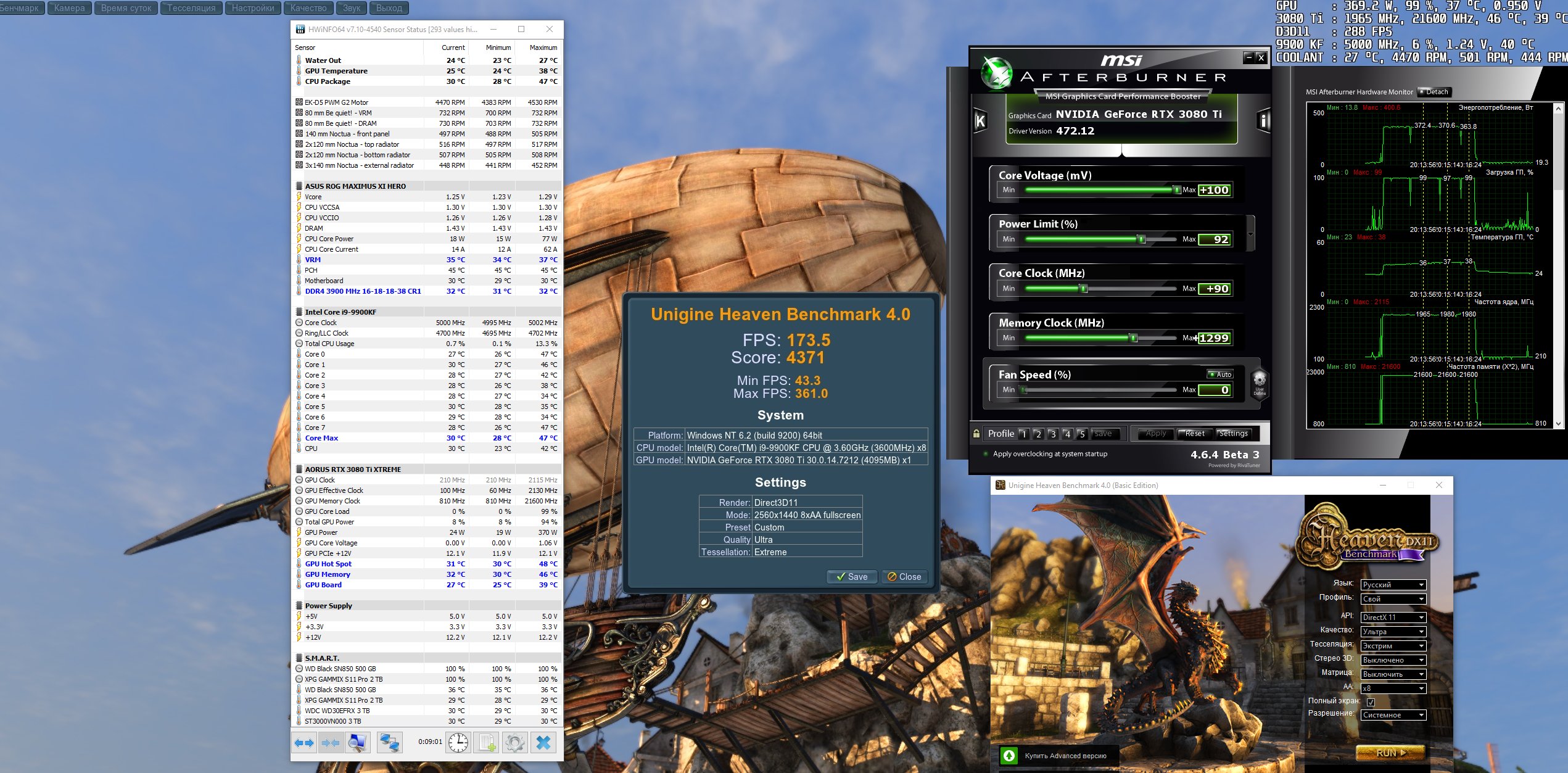Open the Stereo 3D dropdown in Heaven

click(x=1393, y=660)
